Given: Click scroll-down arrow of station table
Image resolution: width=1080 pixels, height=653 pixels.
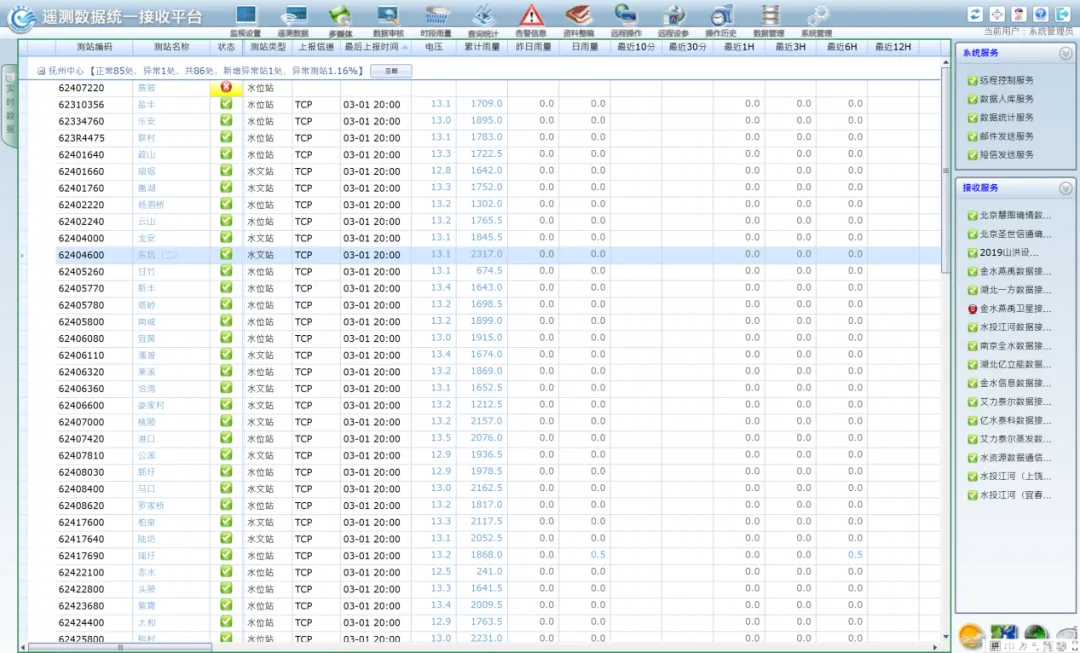Looking at the screenshot, I should (946, 635).
